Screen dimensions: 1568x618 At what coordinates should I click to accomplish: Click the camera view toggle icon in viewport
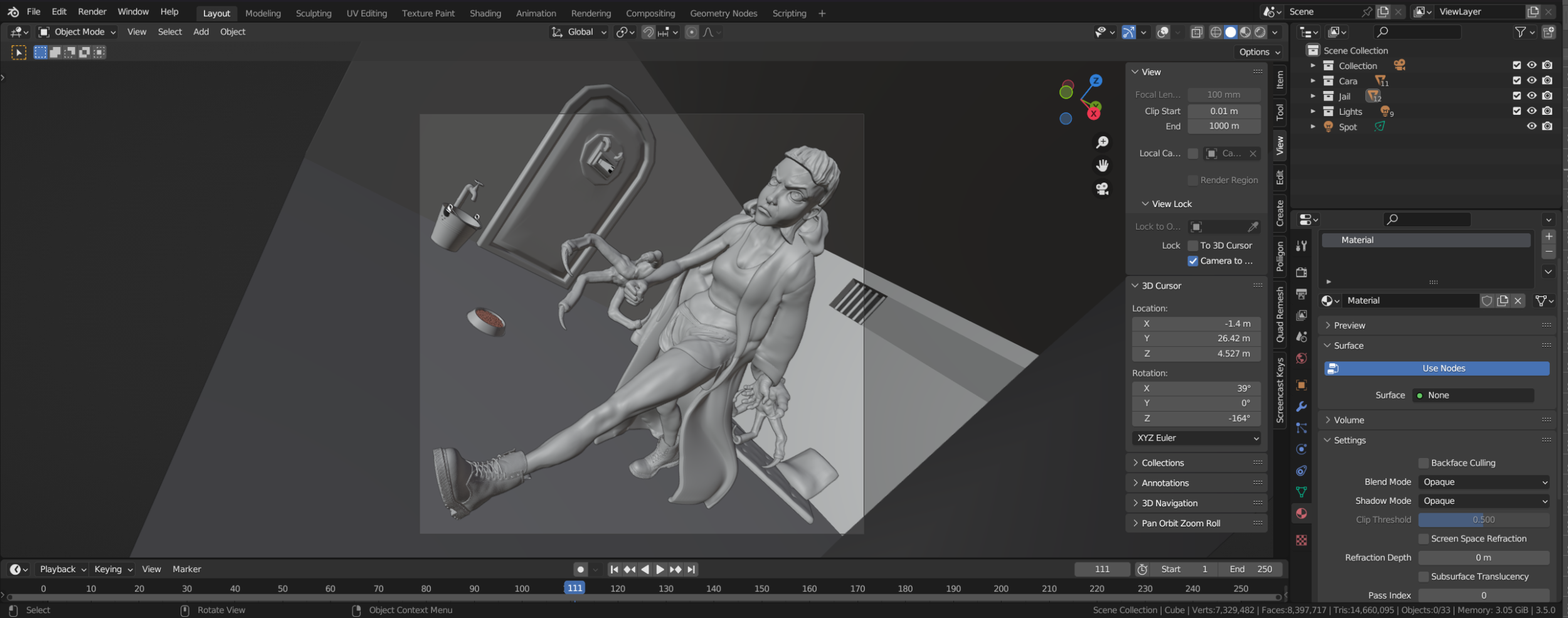coord(1102,189)
